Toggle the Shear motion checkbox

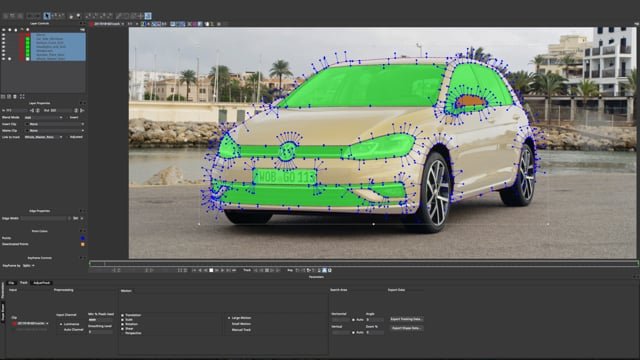[x=122, y=329]
